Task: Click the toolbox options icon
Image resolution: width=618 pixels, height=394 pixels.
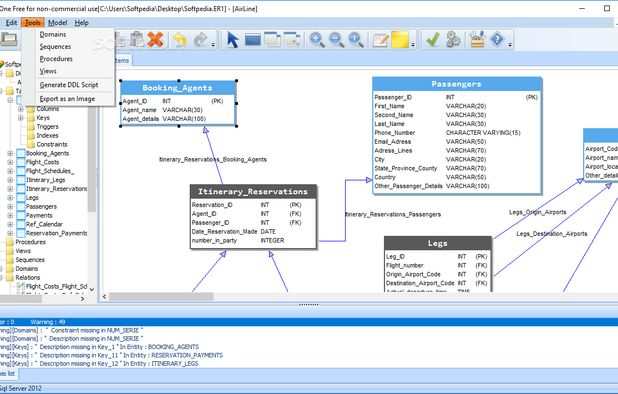Action: [x=477, y=40]
